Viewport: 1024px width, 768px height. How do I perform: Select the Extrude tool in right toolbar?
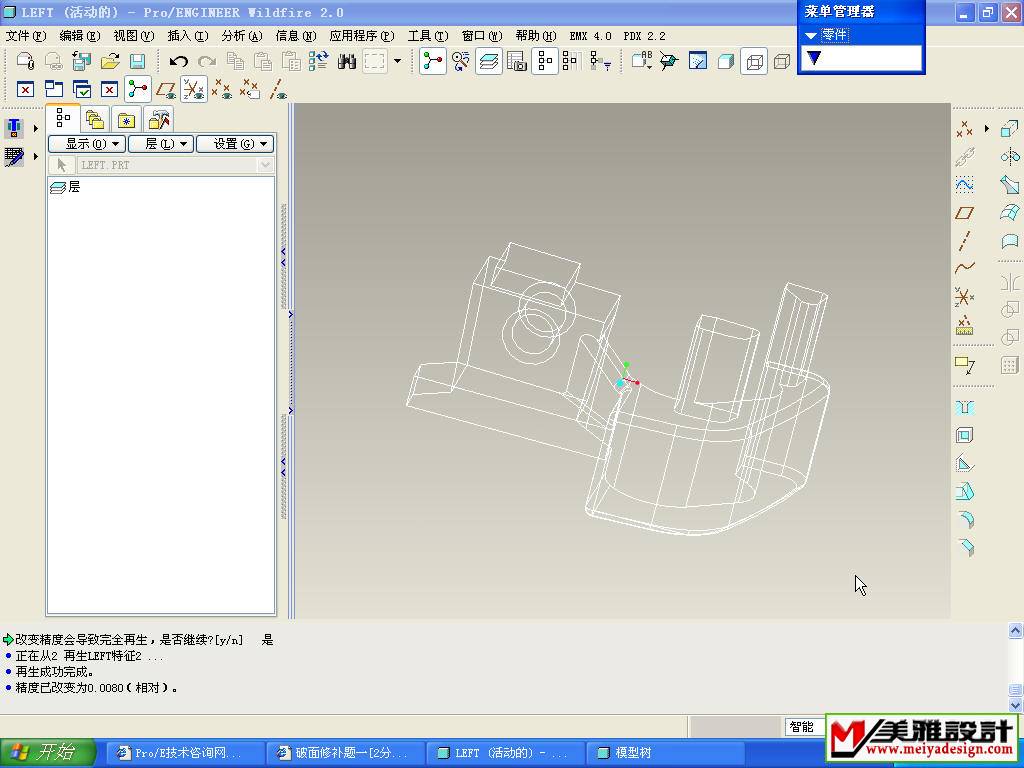1009,129
